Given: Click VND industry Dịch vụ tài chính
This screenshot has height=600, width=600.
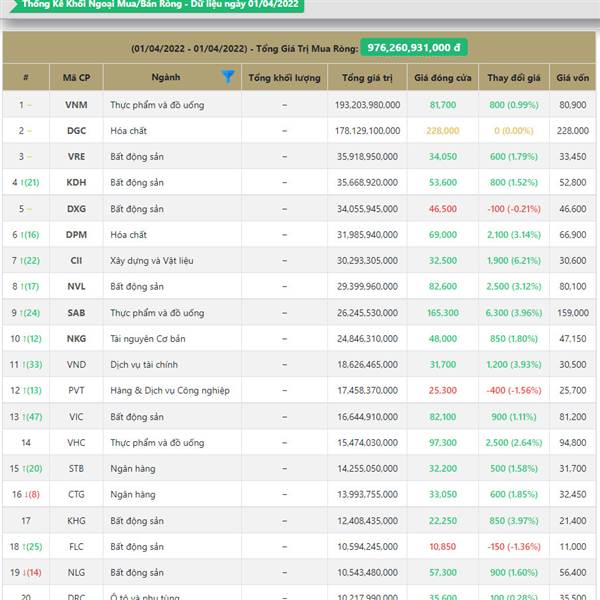Looking at the screenshot, I should pos(144,364).
